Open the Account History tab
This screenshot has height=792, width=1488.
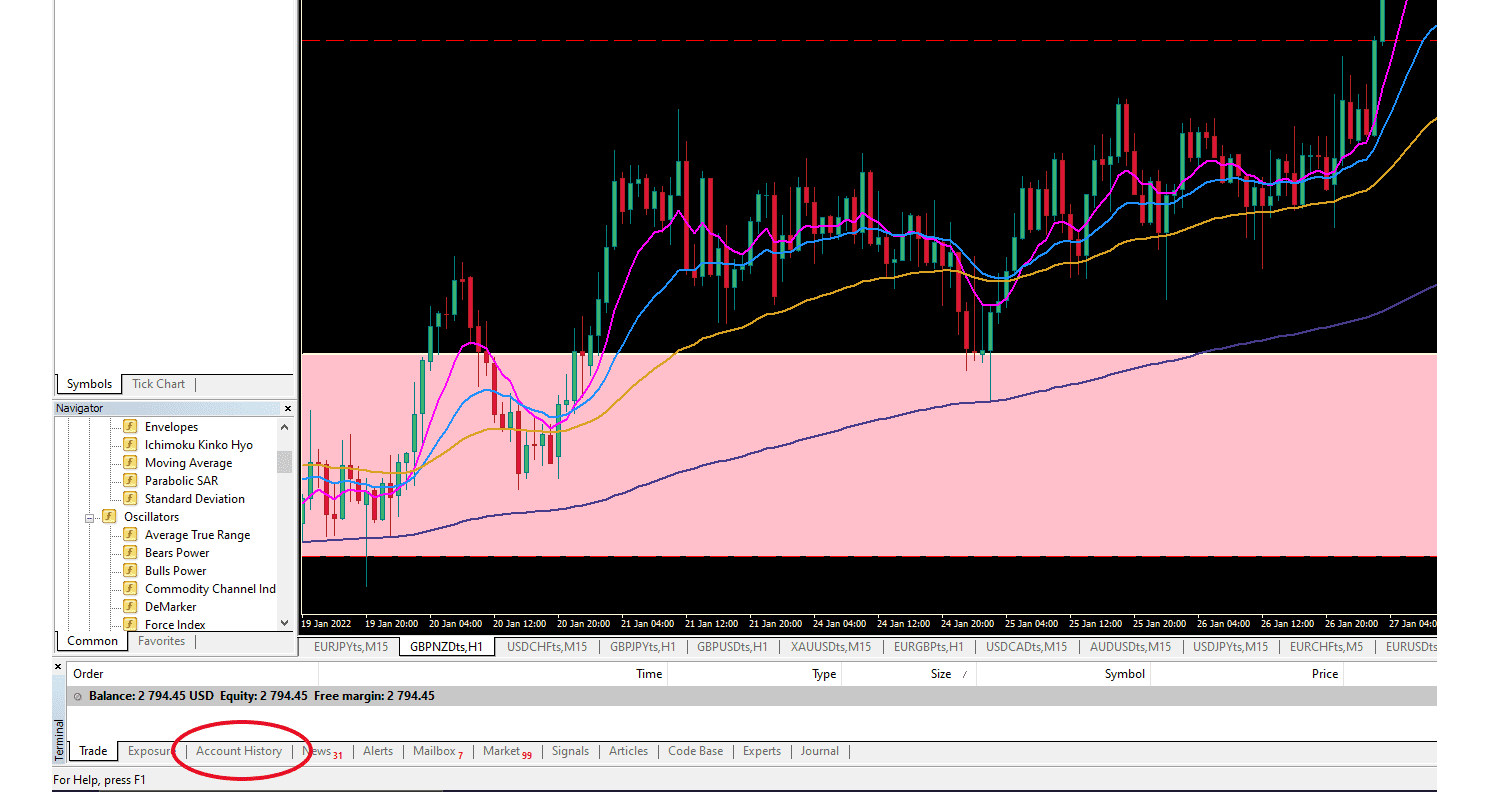click(x=239, y=751)
